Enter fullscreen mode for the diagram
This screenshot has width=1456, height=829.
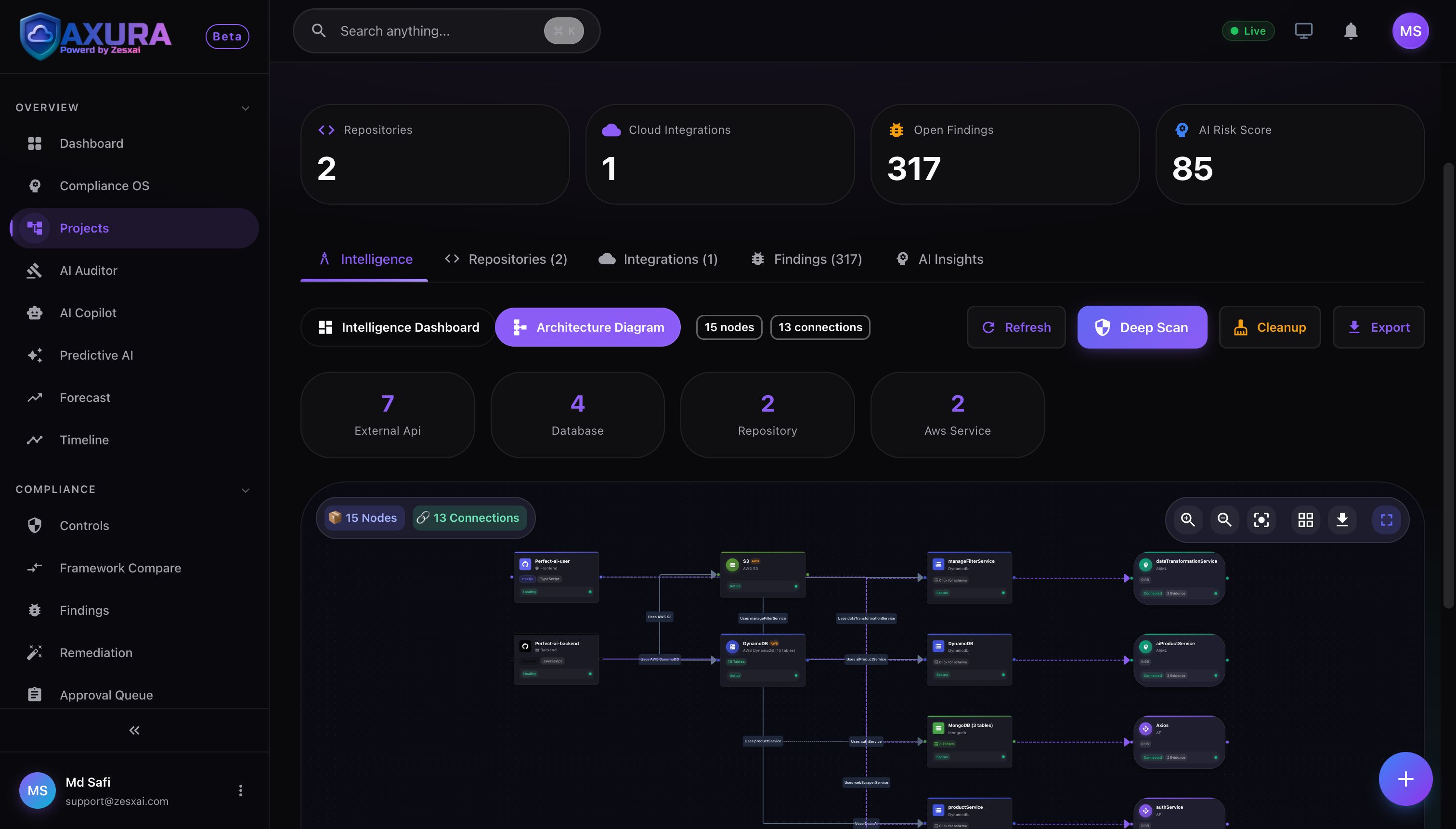1386,519
